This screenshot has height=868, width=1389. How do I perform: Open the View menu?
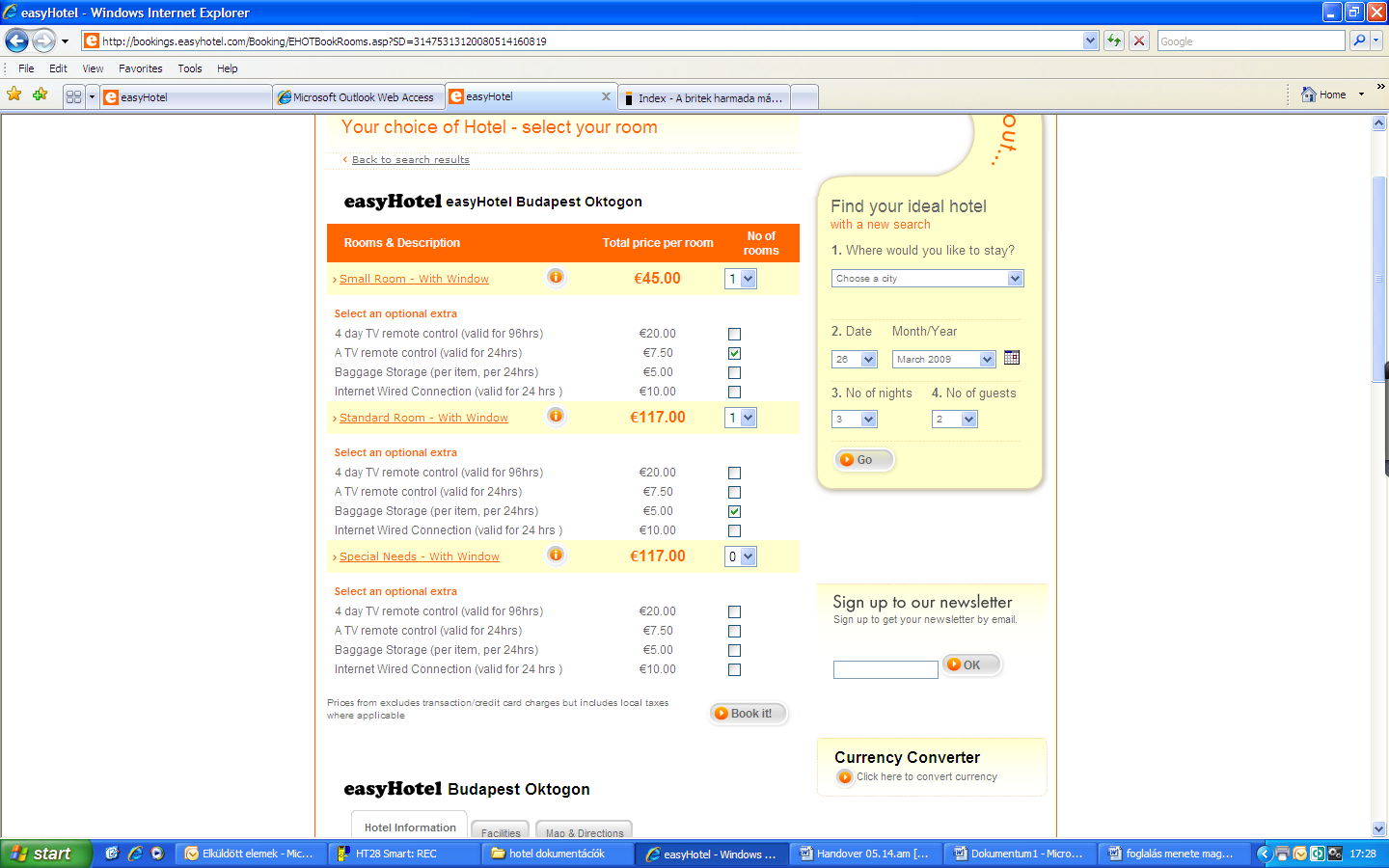click(x=93, y=68)
